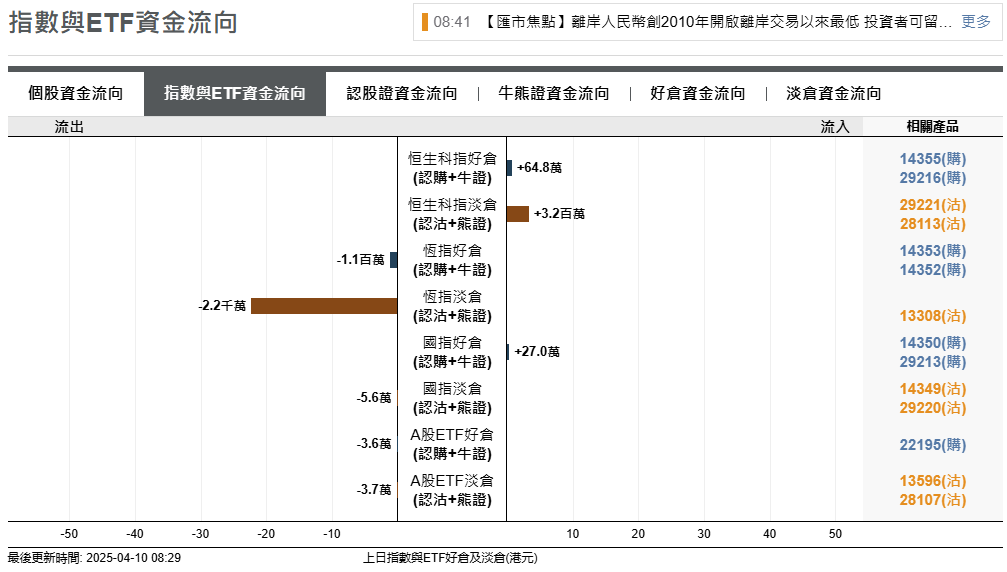
Task: Click the 更多 news link
Action: tap(976, 22)
